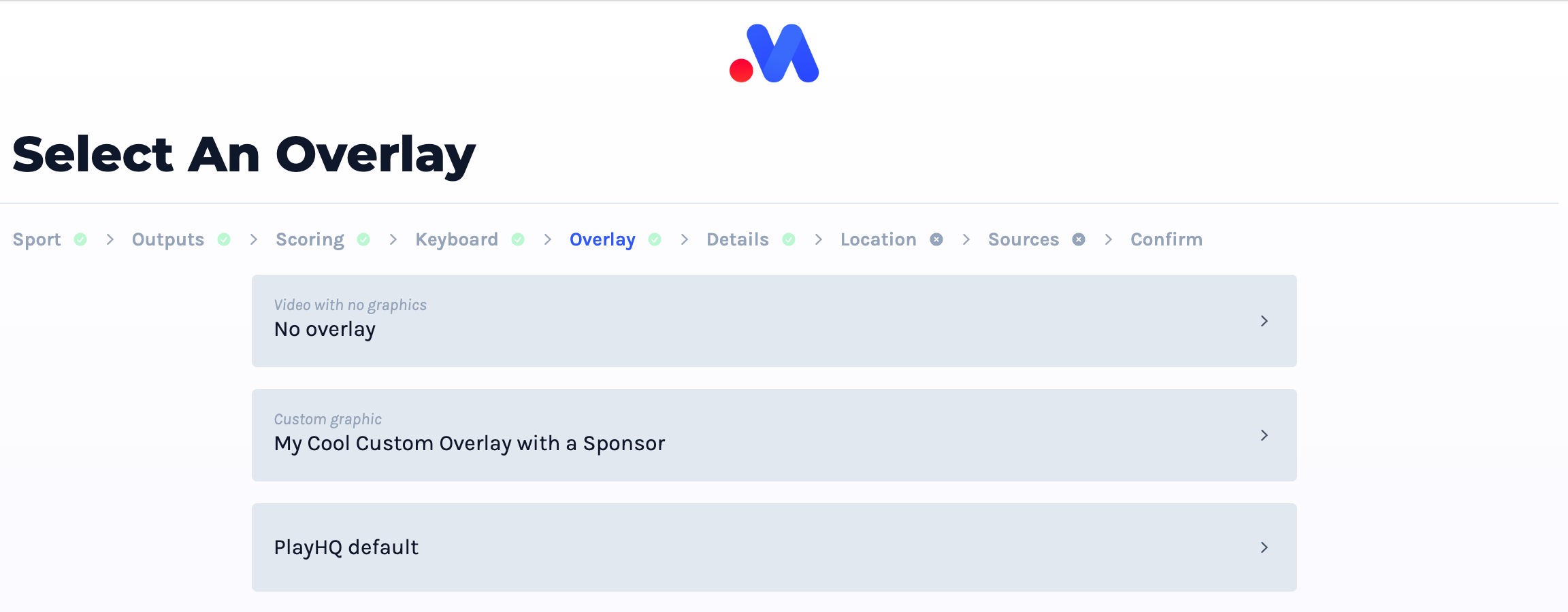Click grey cross icon beside Sources
Screen dimensions: 1568x612
(x=1079, y=239)
